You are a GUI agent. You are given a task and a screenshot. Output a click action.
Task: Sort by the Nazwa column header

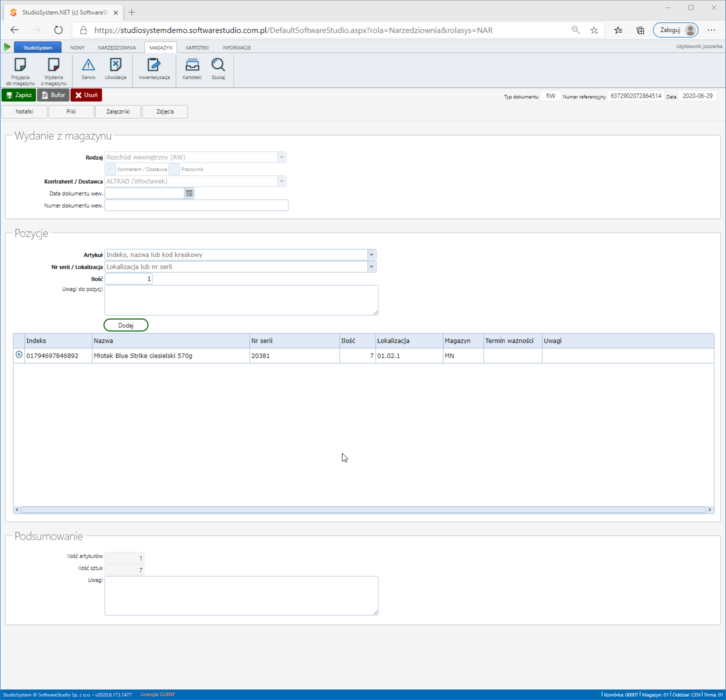click(x=170, y=341)
